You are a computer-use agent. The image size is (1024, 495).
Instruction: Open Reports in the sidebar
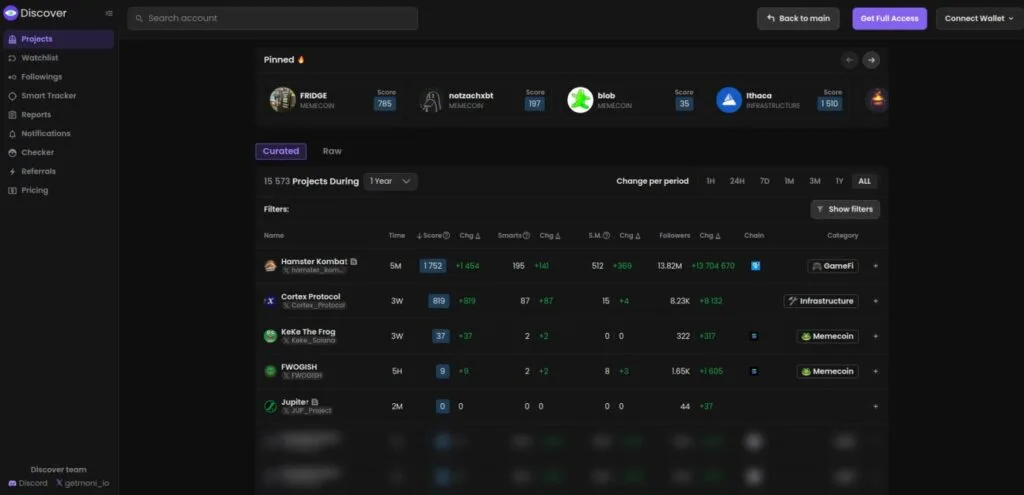[x=59, y=115]
